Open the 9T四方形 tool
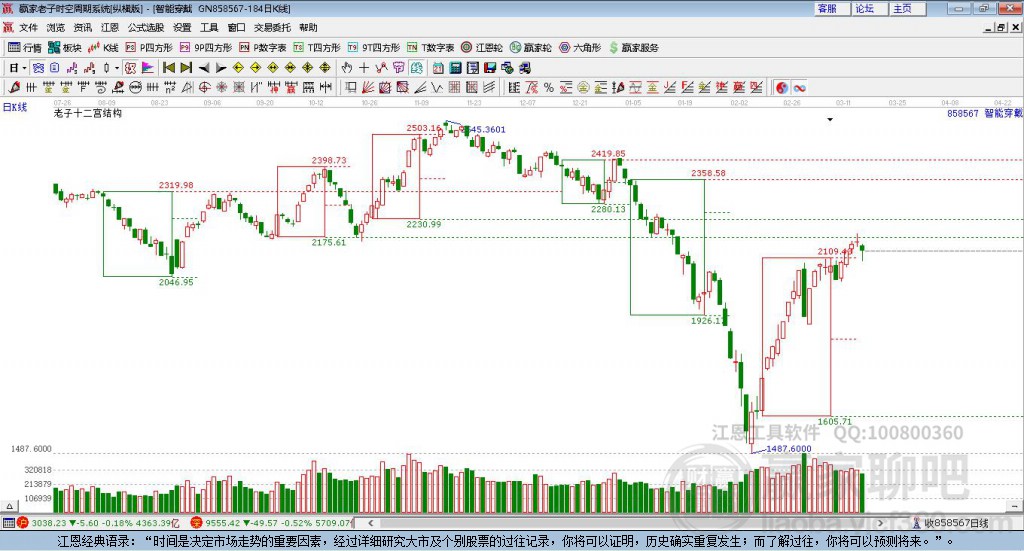 [x=374, y=48]
